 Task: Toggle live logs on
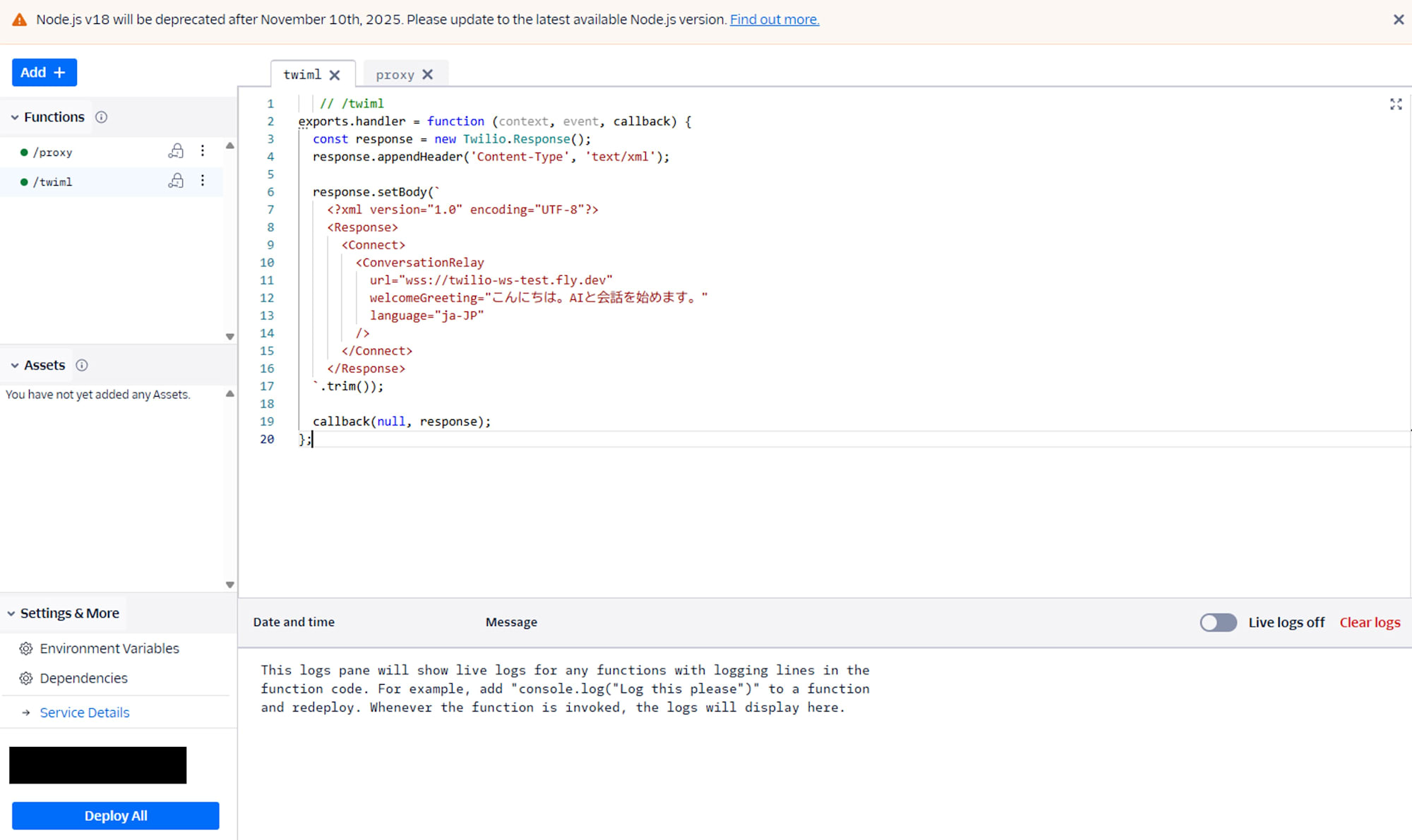[1218, 622]
